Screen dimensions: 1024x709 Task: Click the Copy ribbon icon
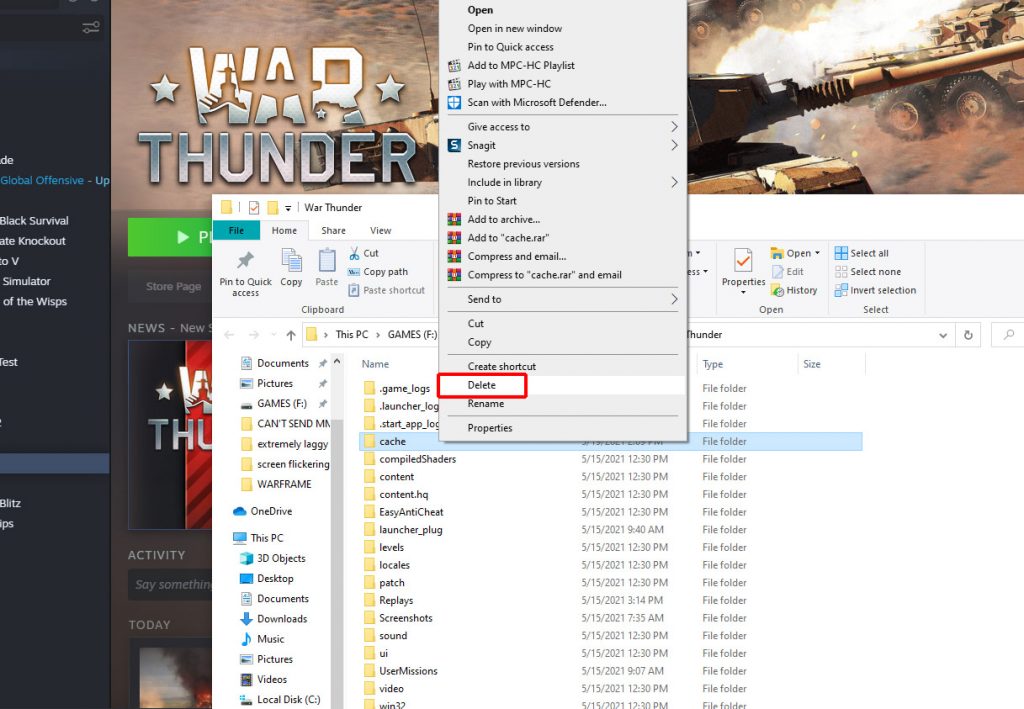tap(291, 268)
